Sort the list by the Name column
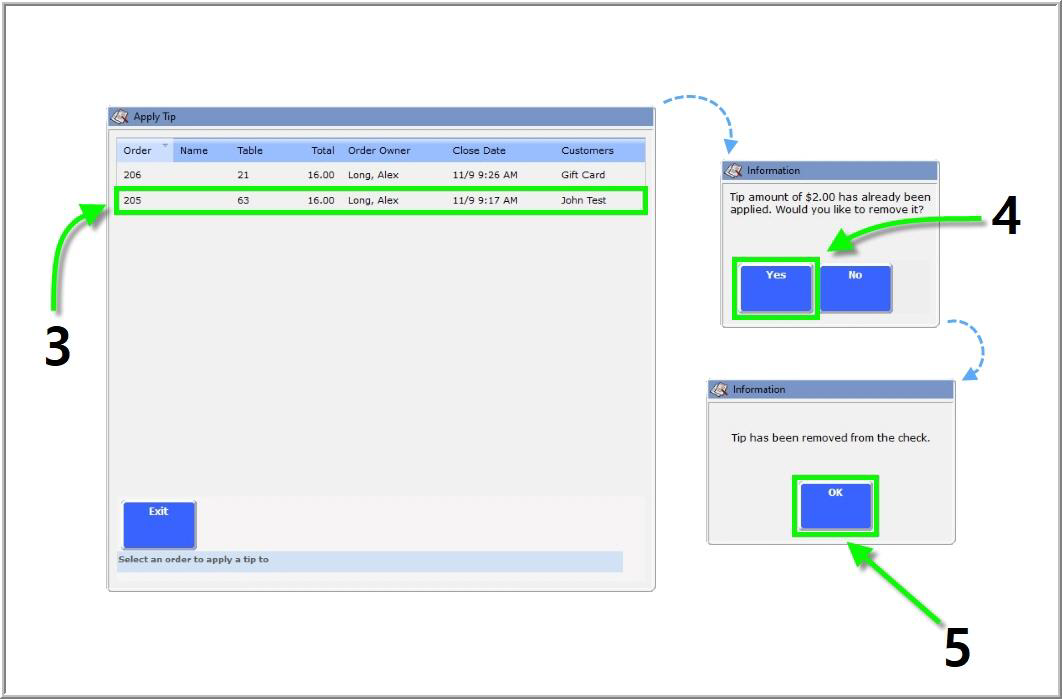The image size is (1062, 699). tap(194, 151)
